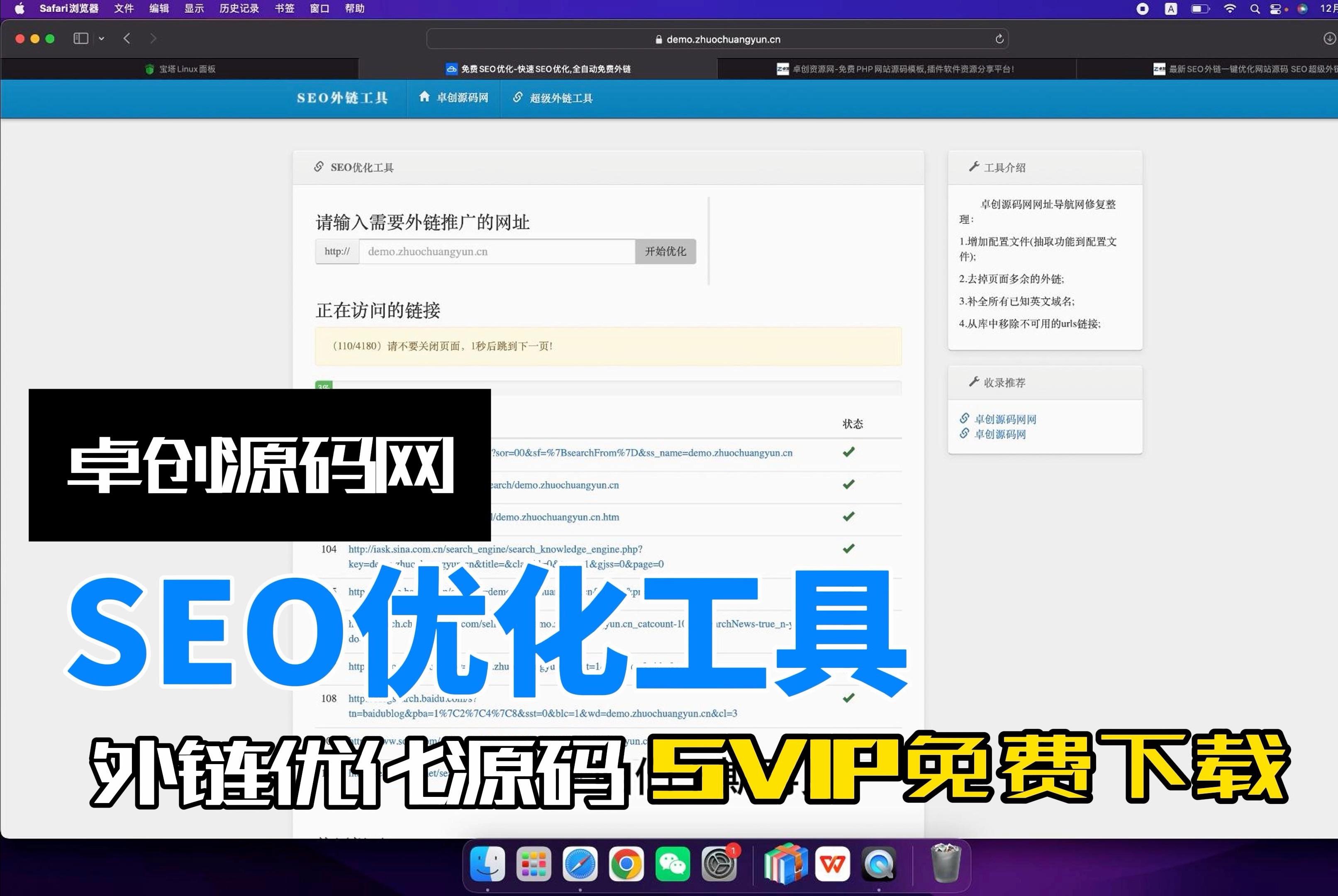Open System Settings from the dock
The width and height of the screenshot is (1338, 896).
tap(719, 864)
